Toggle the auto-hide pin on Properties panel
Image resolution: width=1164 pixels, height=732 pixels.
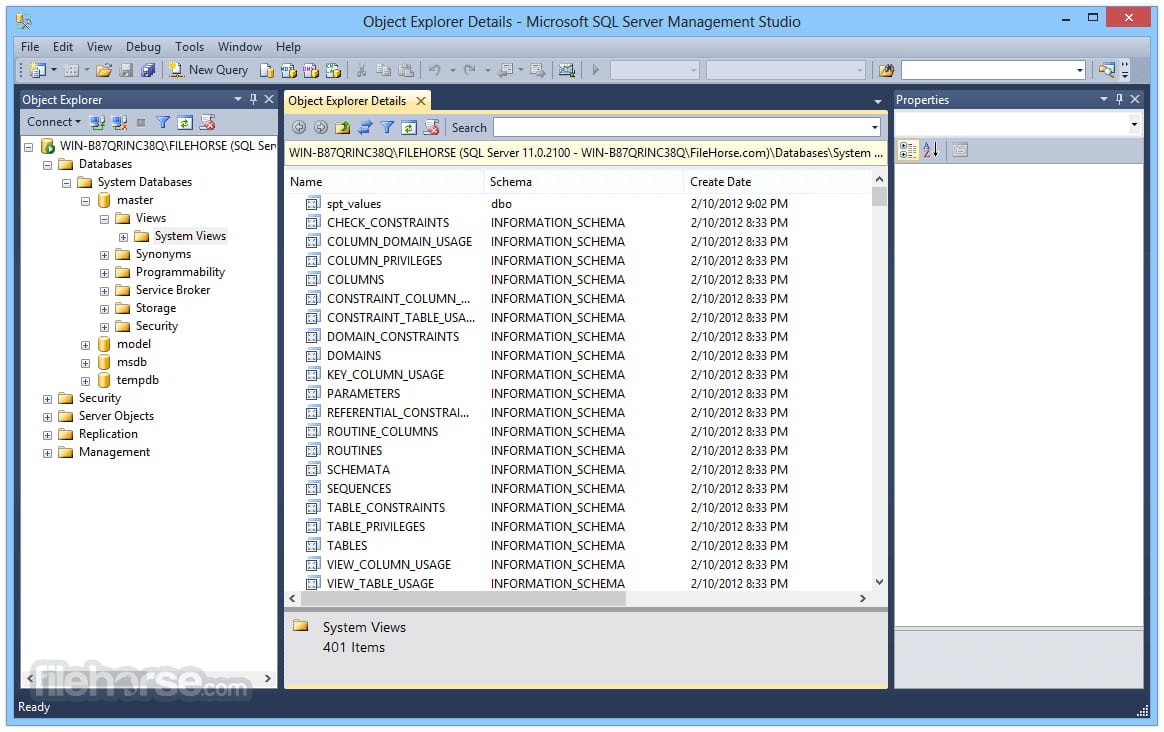point(1119,99)
